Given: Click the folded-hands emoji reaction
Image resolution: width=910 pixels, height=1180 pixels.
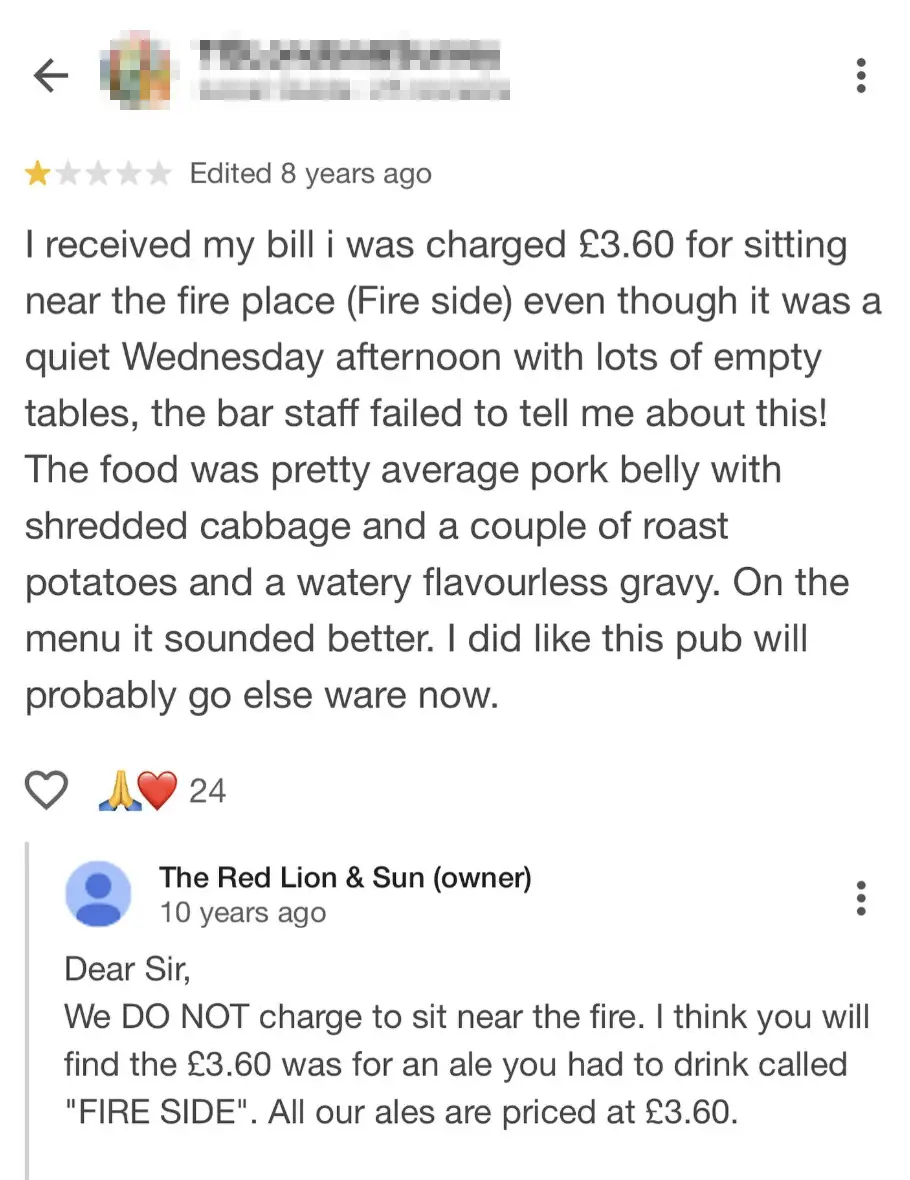Looking at the screenshot, I should click(120, 790).
